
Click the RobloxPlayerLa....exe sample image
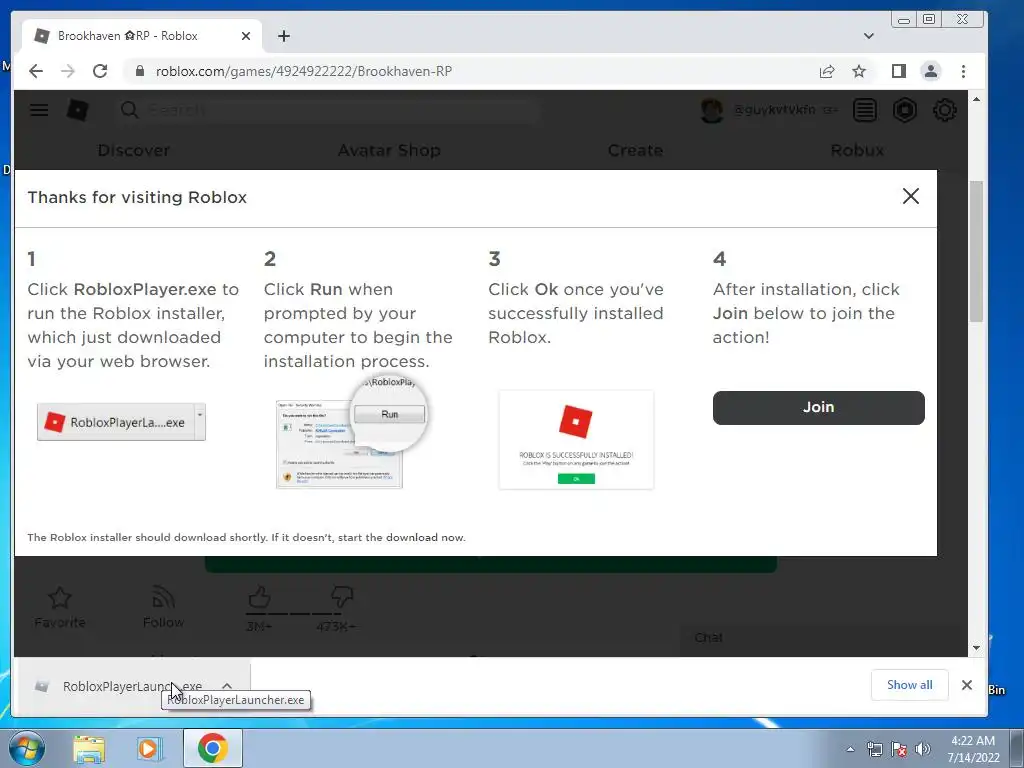tap(121, 422)
